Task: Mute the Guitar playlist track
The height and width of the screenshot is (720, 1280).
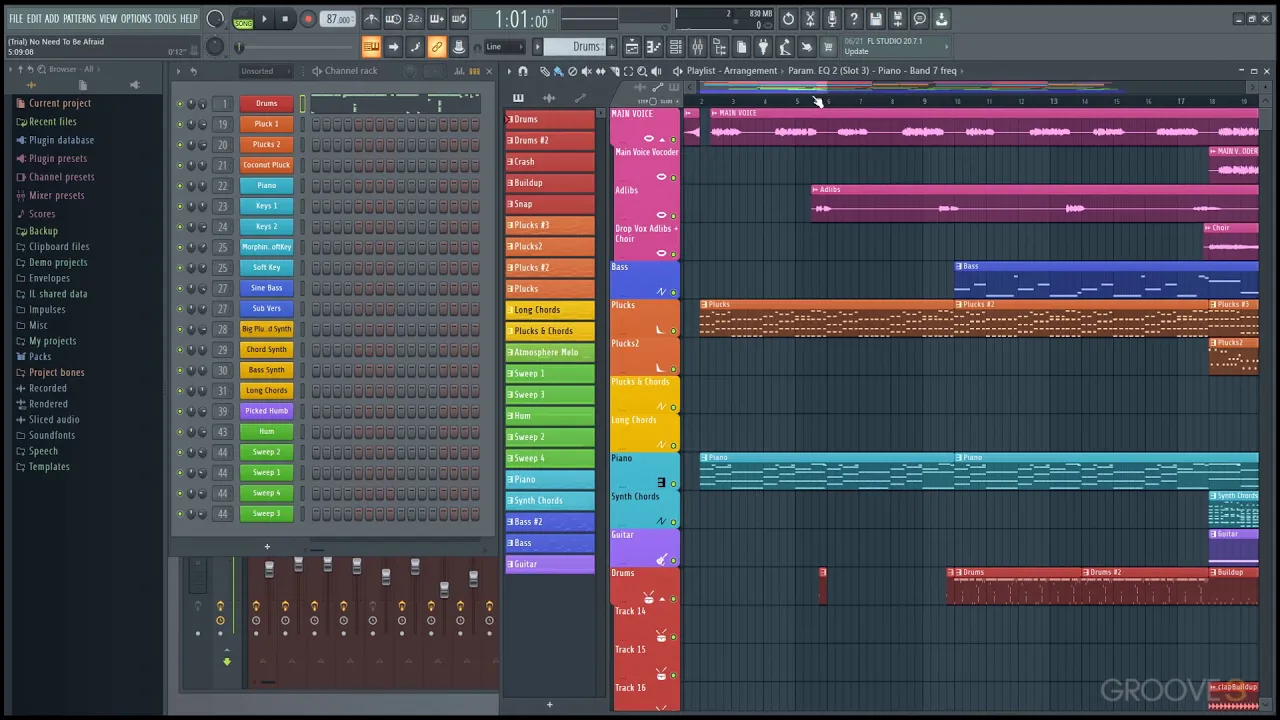Action: pos(673,560)
